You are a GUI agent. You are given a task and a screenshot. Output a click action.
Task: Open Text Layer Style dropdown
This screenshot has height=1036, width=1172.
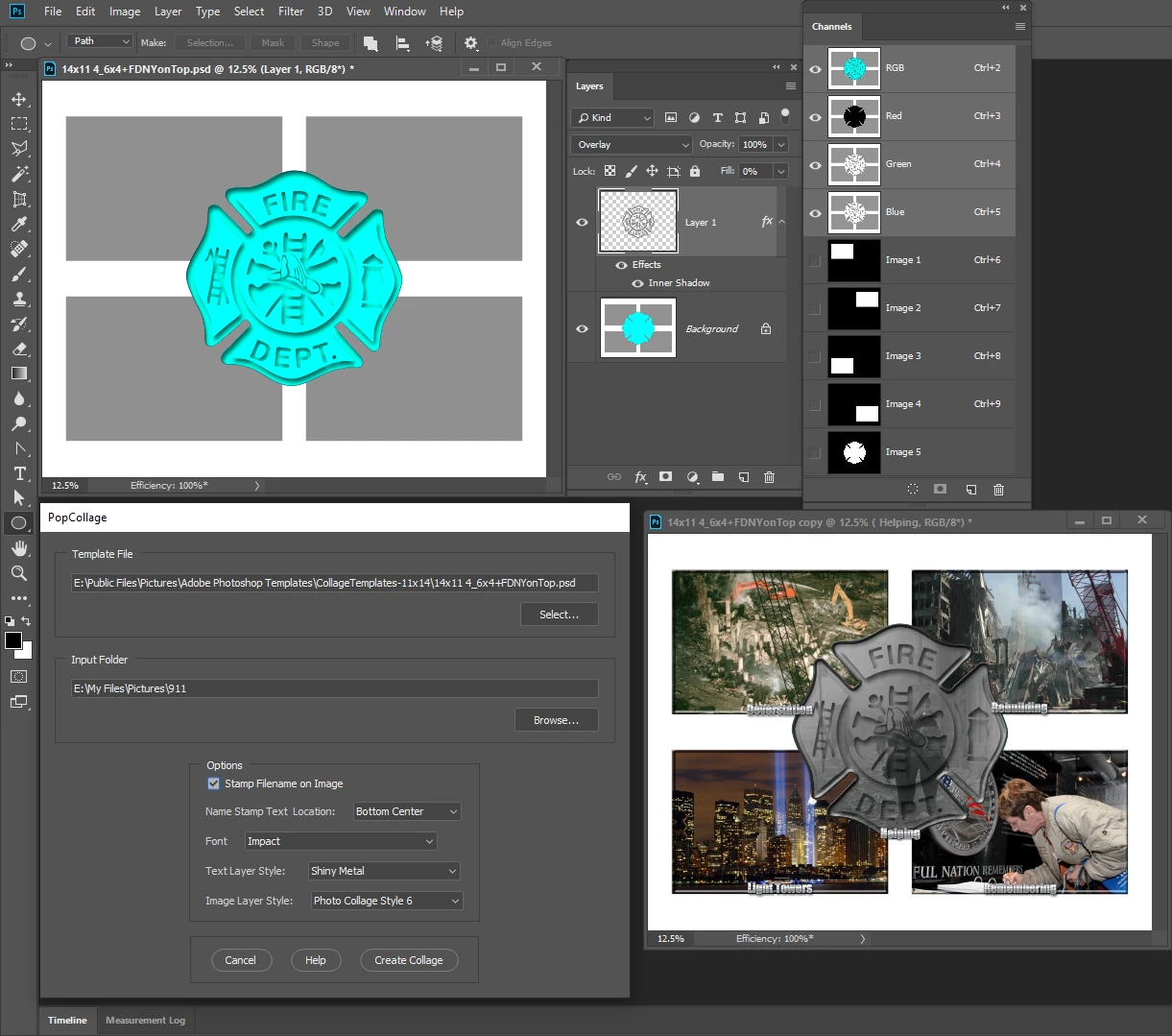click(384, 871)
